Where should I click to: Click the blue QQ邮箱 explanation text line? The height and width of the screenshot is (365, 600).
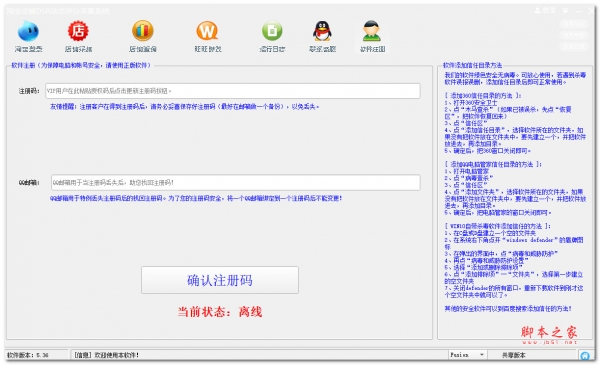[196, 198]
